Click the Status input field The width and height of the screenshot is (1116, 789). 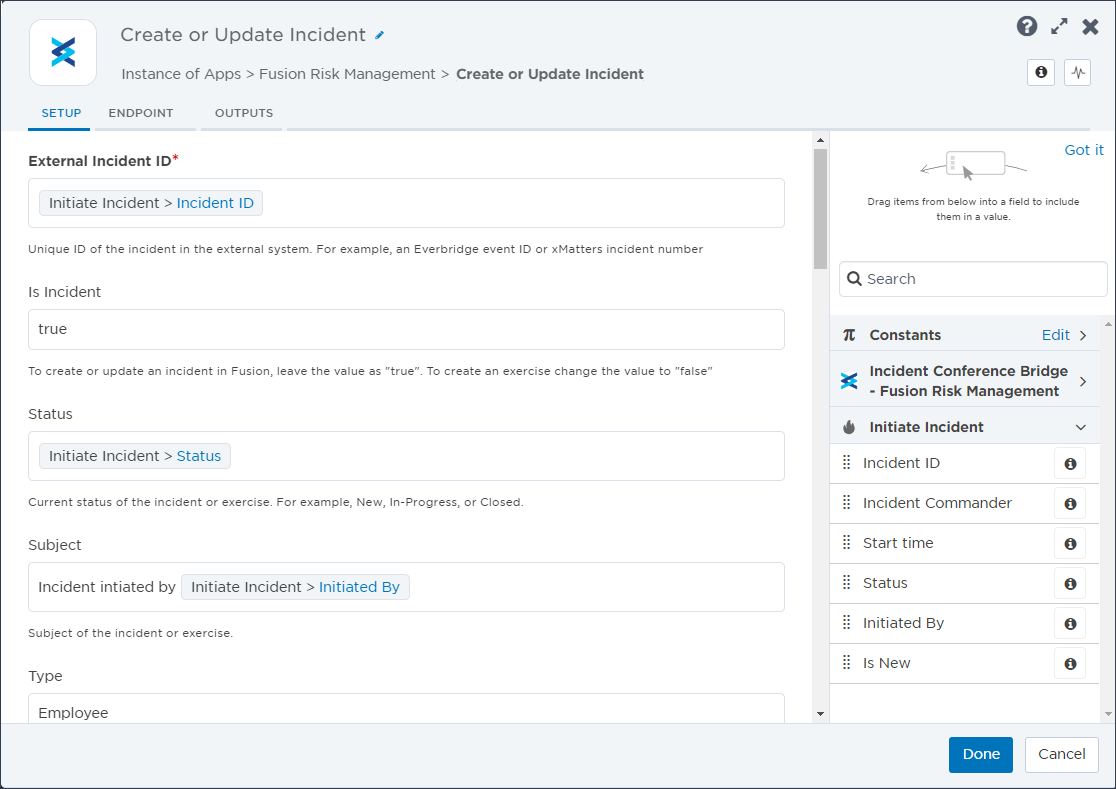tap(406, 456)
